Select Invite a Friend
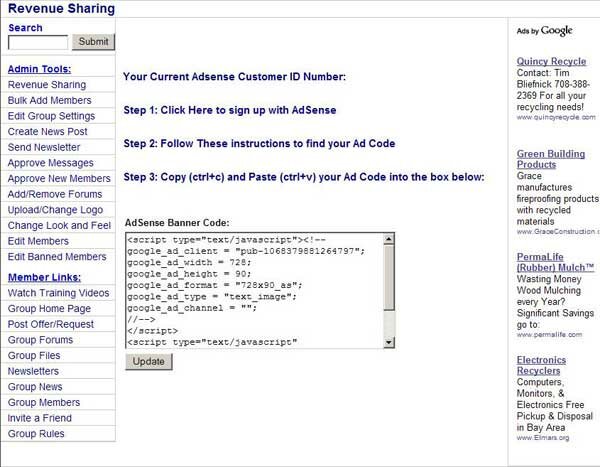 click(x=40, y=418)
